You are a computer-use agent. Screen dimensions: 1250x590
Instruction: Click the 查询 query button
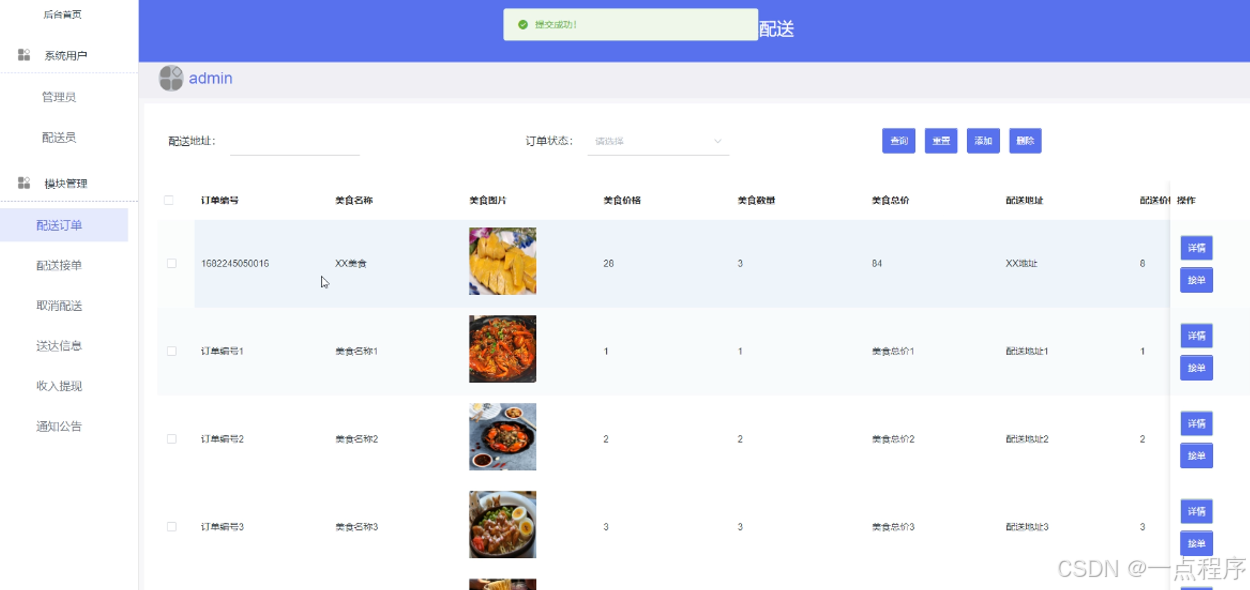tap(897, 141)
